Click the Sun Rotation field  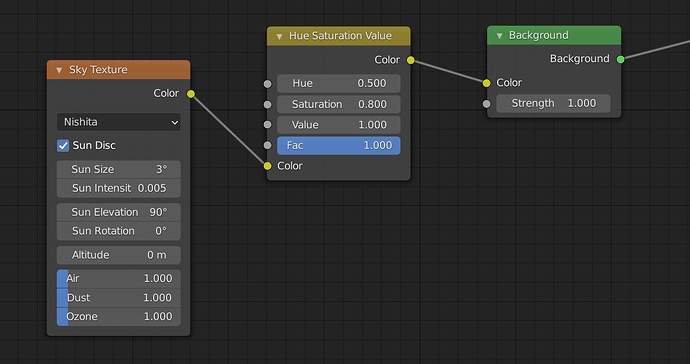[119, 231]
